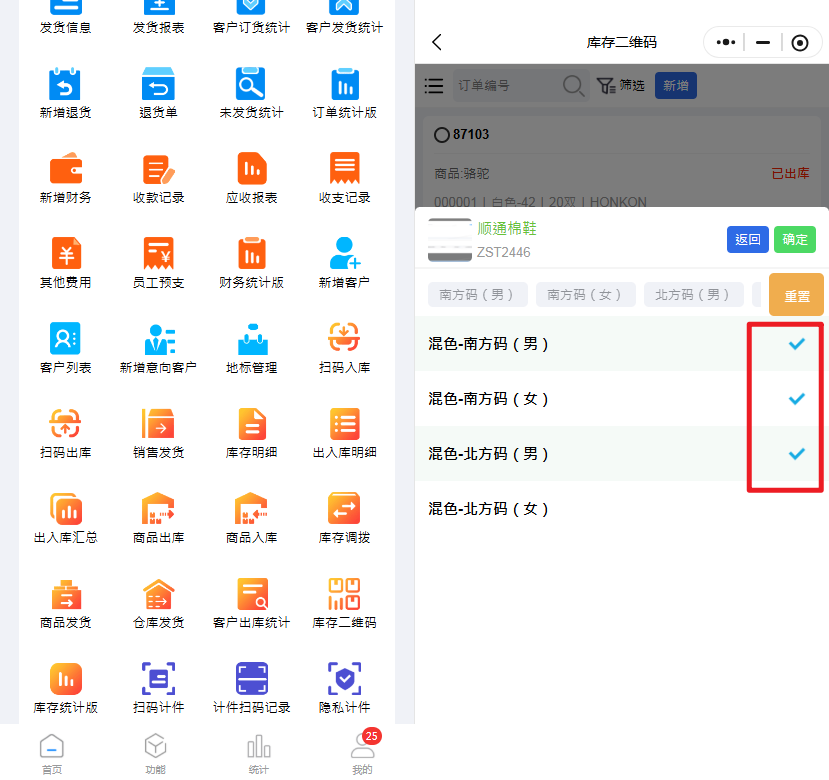
Task: Launch the 库存调拨 stock transfer icon
Action: 344,510
